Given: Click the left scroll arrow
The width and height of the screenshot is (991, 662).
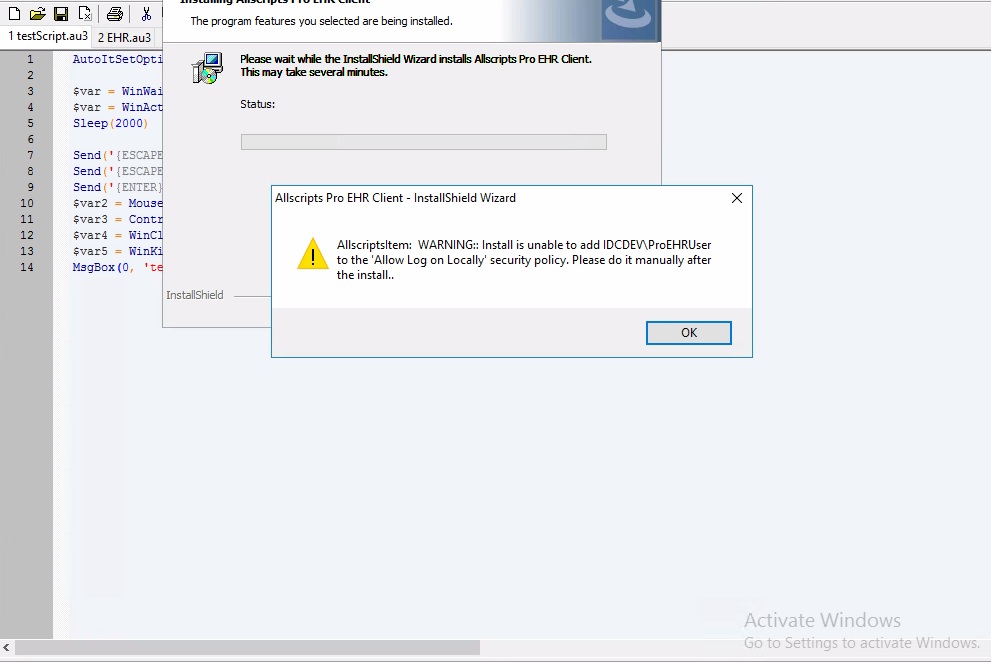Looking at the screenshot, I should 6,647.
